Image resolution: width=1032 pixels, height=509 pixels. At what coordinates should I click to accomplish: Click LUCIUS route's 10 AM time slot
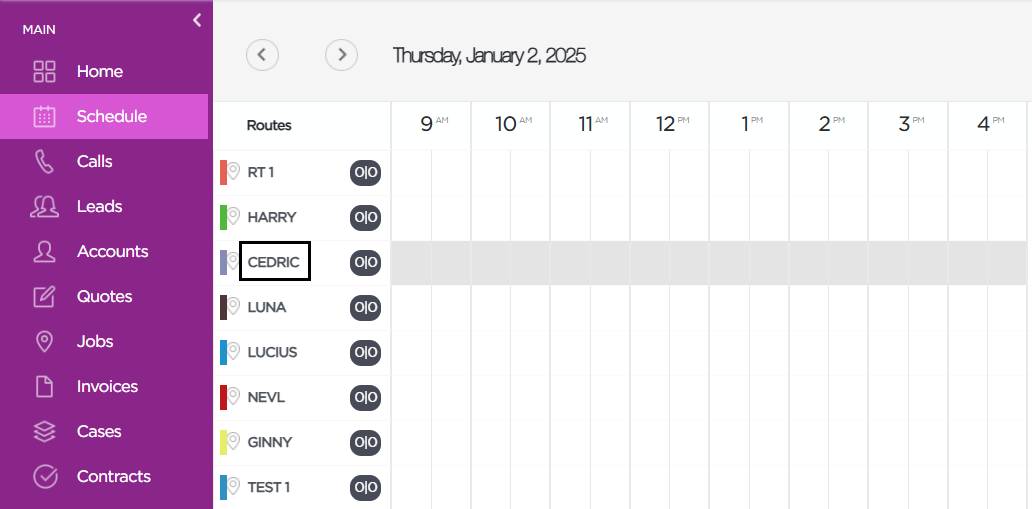510,352
